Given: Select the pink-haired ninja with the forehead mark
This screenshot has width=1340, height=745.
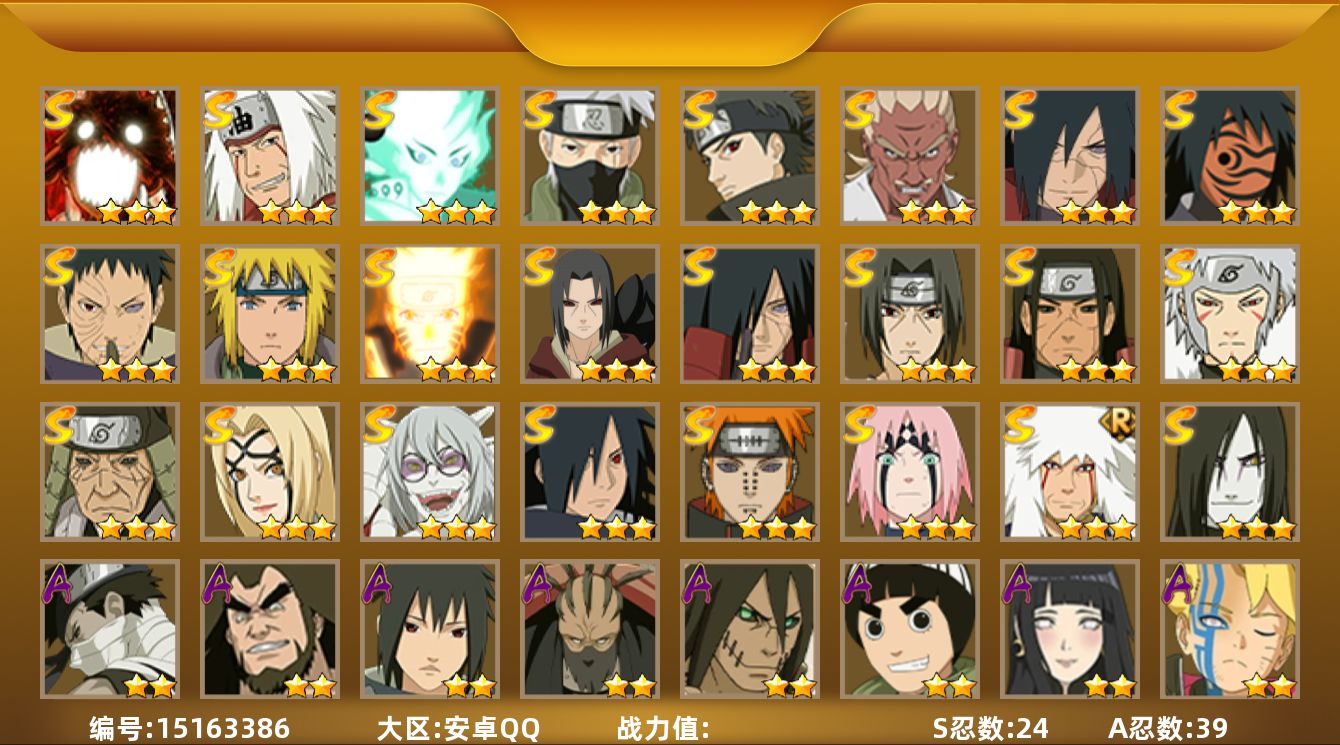Looking at the screenshot, I should [910, 472].
